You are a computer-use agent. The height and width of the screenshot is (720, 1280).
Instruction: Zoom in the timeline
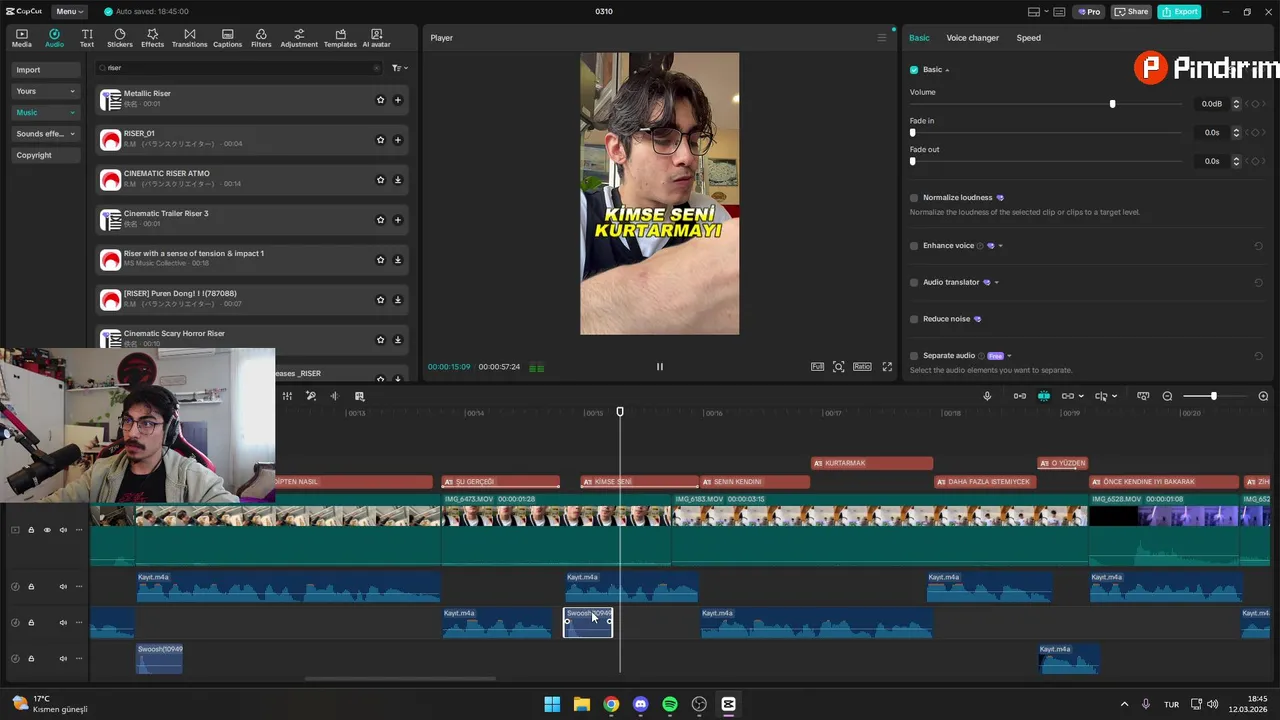1263,396
